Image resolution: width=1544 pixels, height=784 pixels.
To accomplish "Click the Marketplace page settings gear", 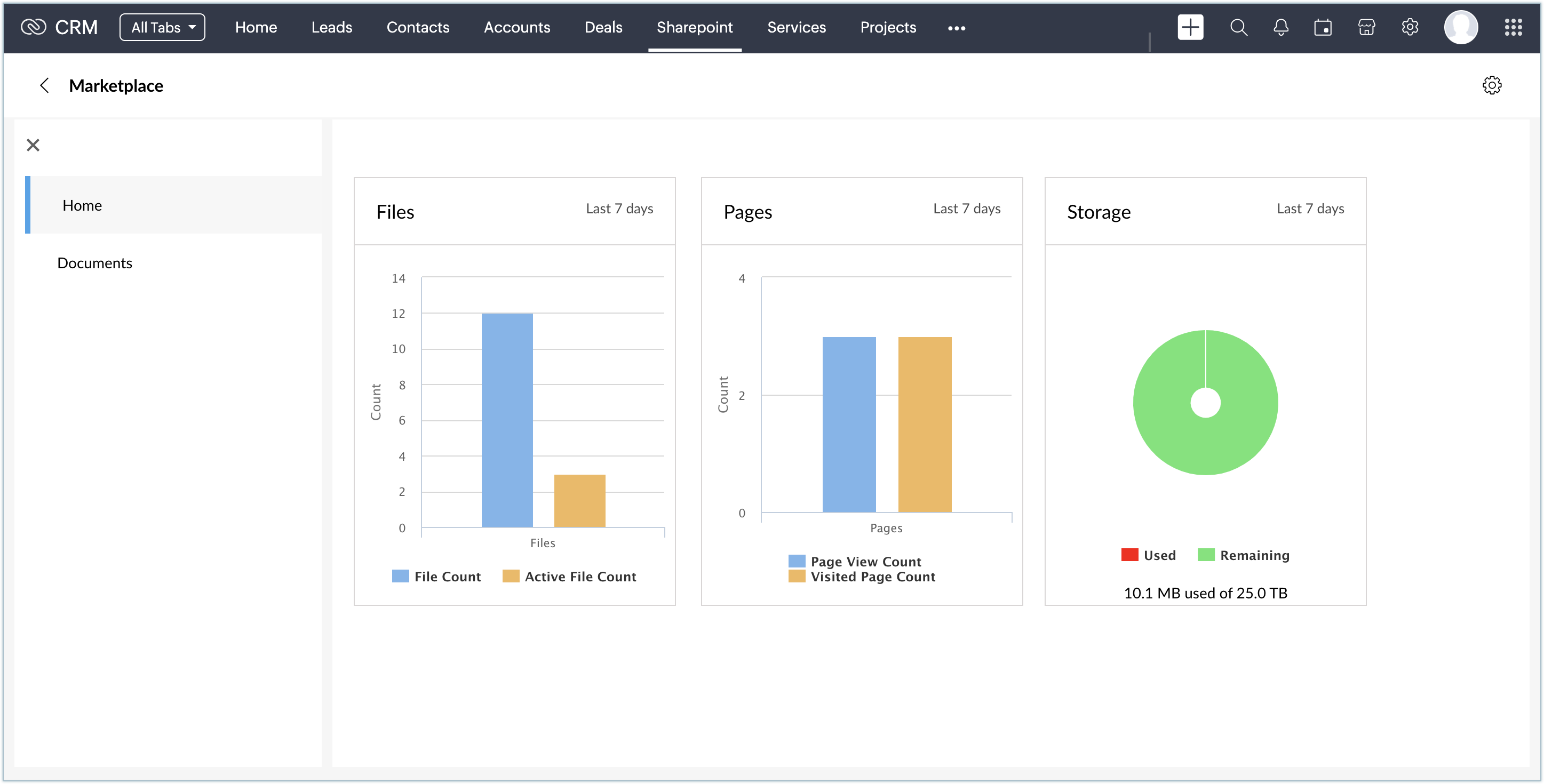I will pyautogui.click(x=1491, y=85).
